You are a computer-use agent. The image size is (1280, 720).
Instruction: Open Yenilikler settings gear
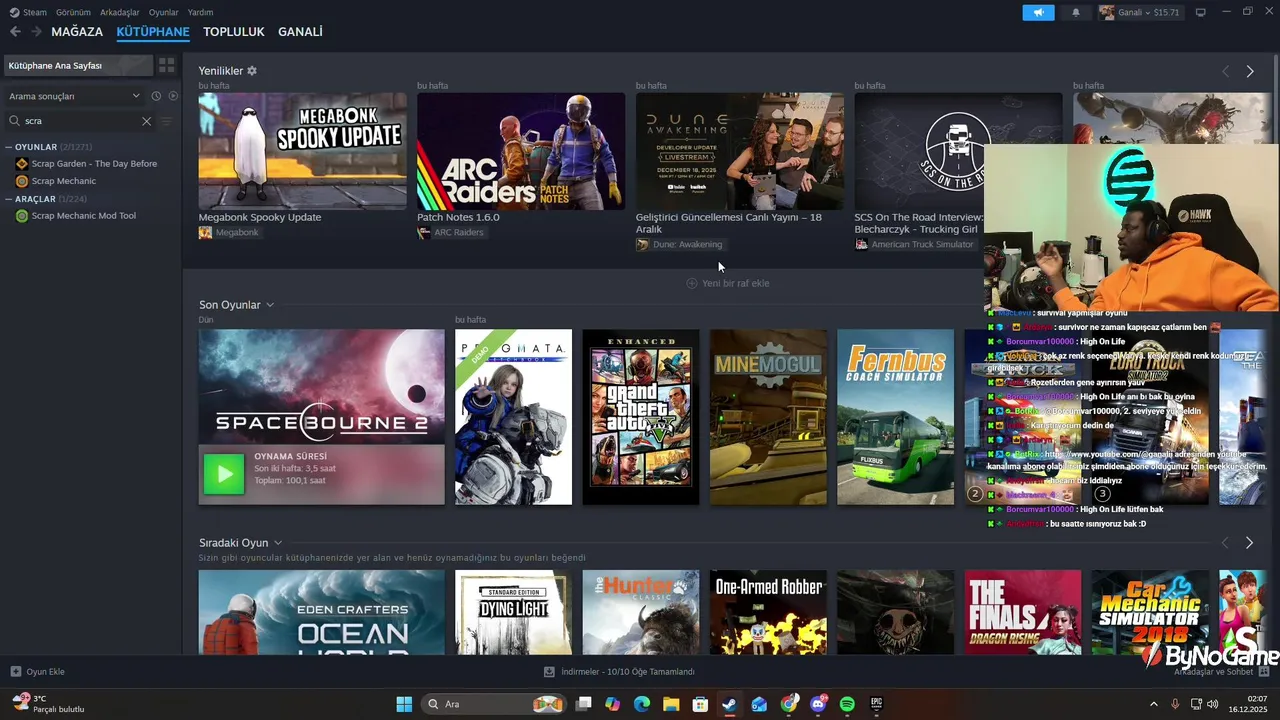pyautogui.click(x=252, y=71)
